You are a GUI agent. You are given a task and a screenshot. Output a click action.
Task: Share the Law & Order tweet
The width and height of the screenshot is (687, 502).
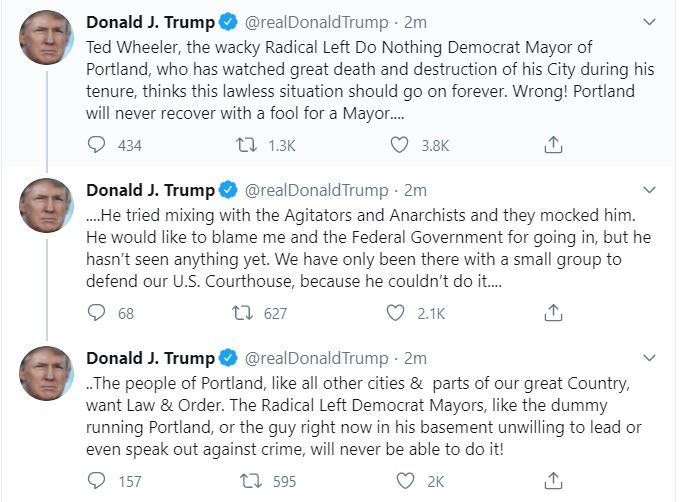tap(552, 481)
